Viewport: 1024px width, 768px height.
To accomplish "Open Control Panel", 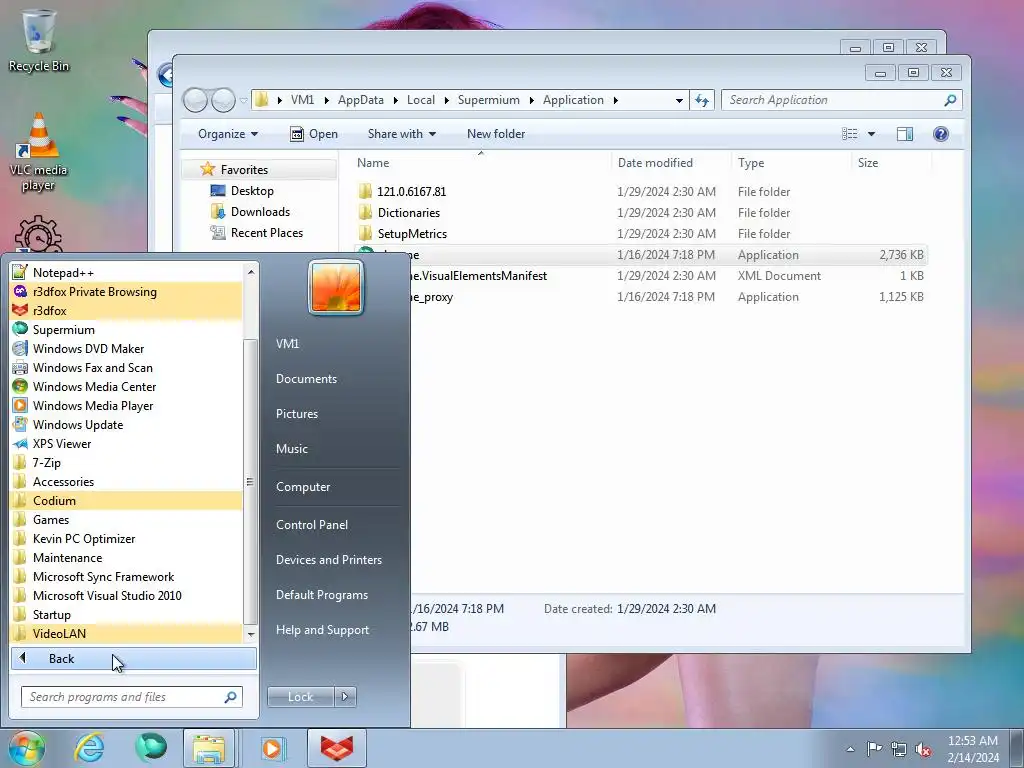I will click(x=312, y=524).
